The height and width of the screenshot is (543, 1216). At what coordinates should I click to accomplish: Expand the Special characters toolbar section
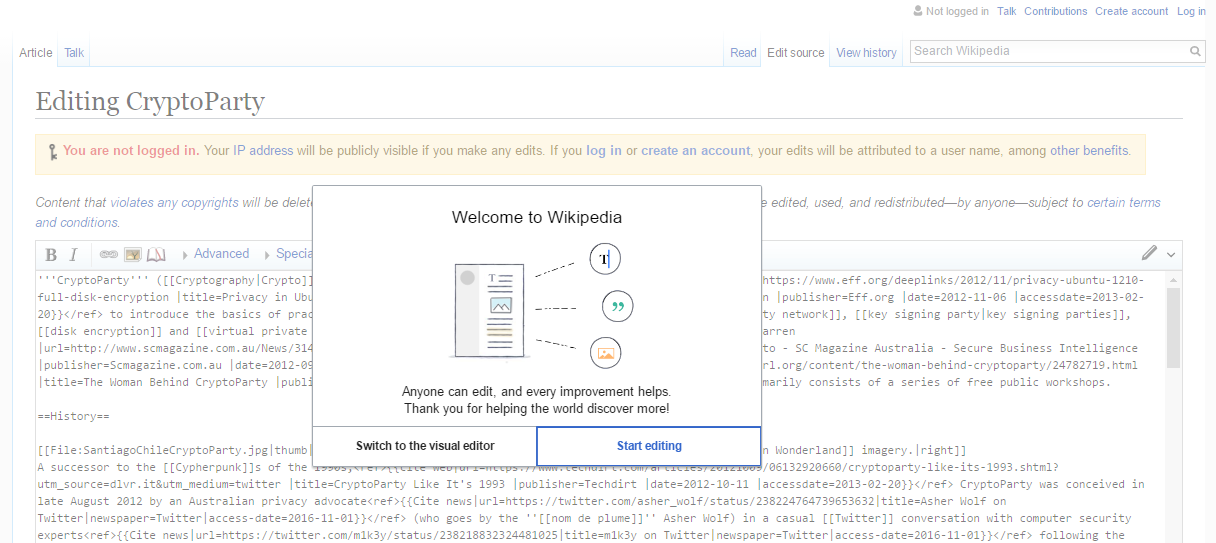point(288,254)
